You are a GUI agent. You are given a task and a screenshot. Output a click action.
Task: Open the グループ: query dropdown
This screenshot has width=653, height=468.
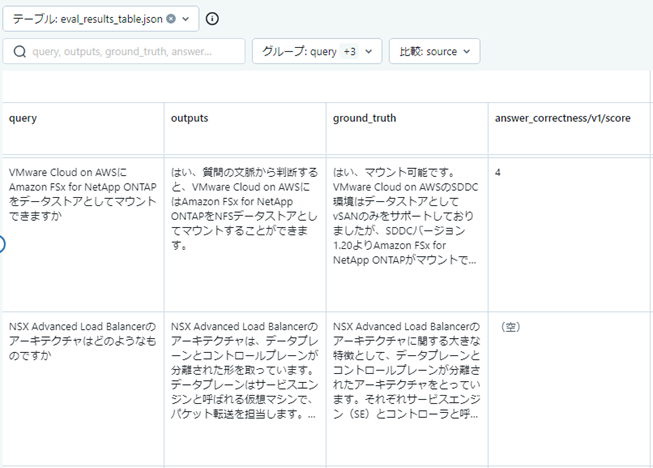pos(317,51)
